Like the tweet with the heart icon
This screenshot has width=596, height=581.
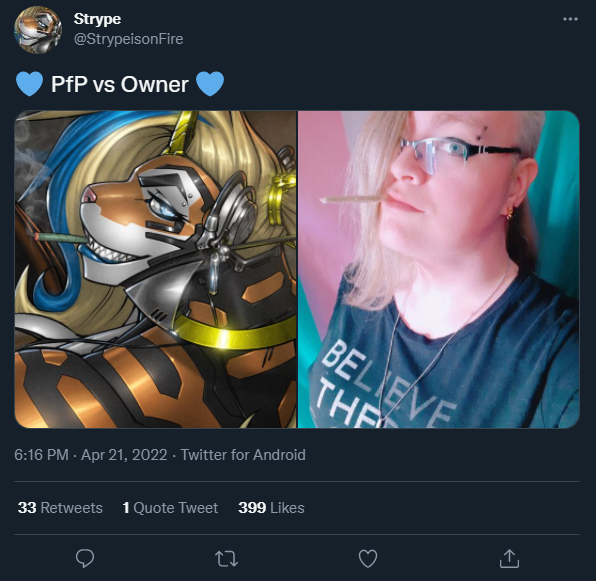[368, 559]
